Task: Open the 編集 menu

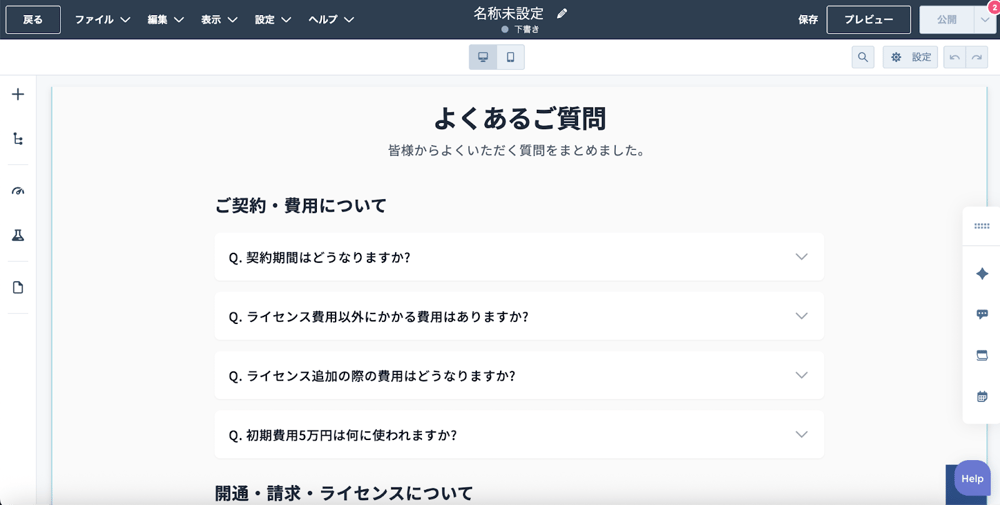Action: tap(166, 20)
